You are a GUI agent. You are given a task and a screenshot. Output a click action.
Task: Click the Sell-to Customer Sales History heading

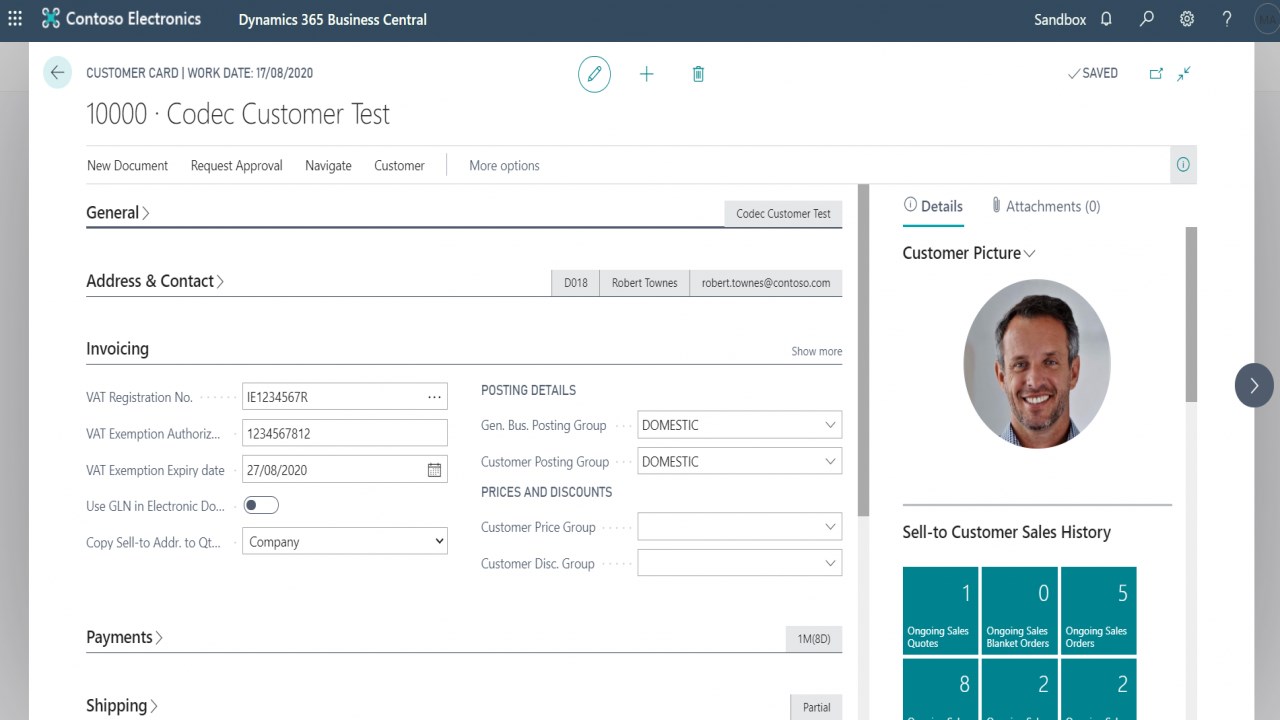pos(1007,532)
